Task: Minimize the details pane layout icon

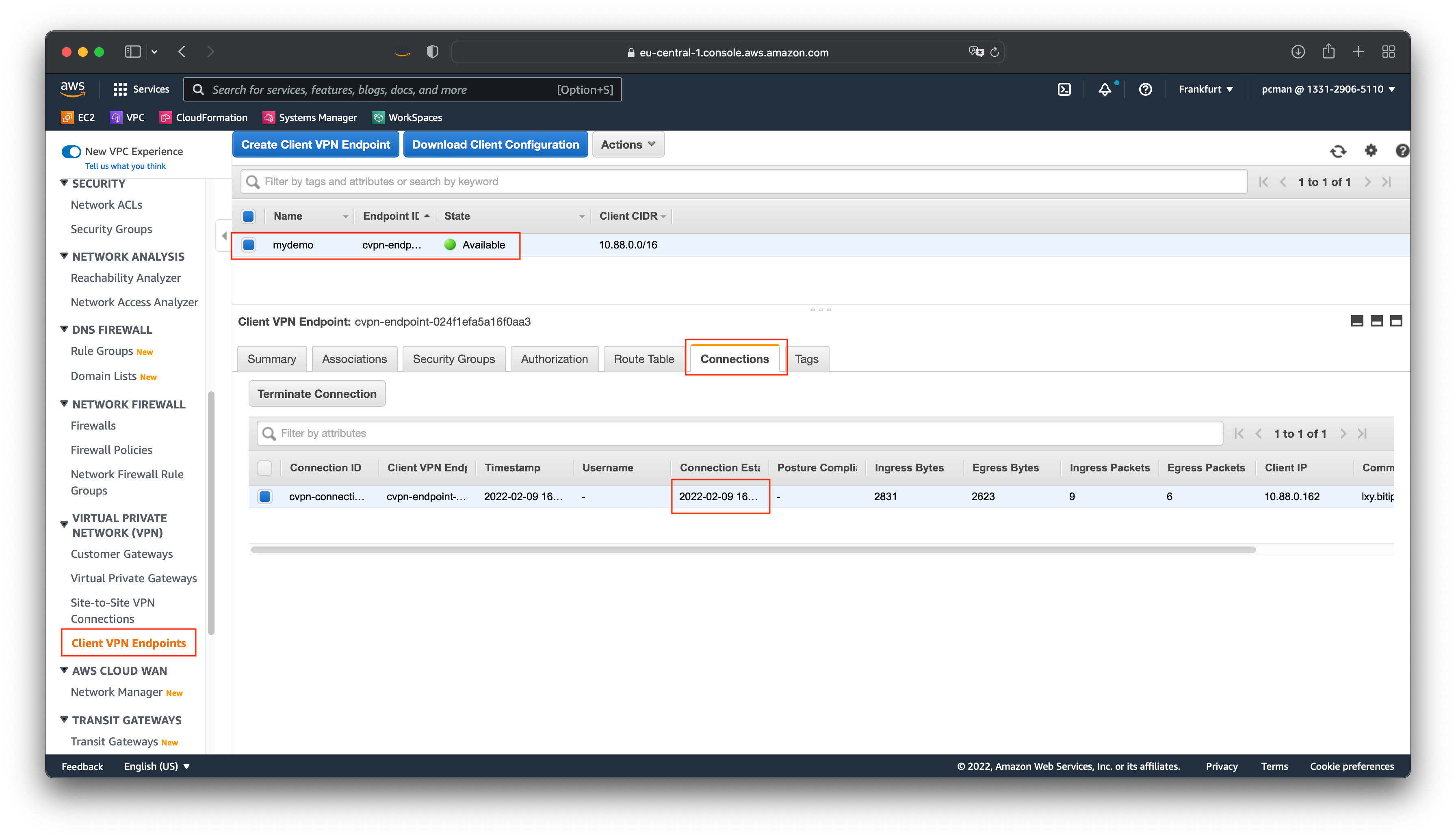Action: 1357,321
